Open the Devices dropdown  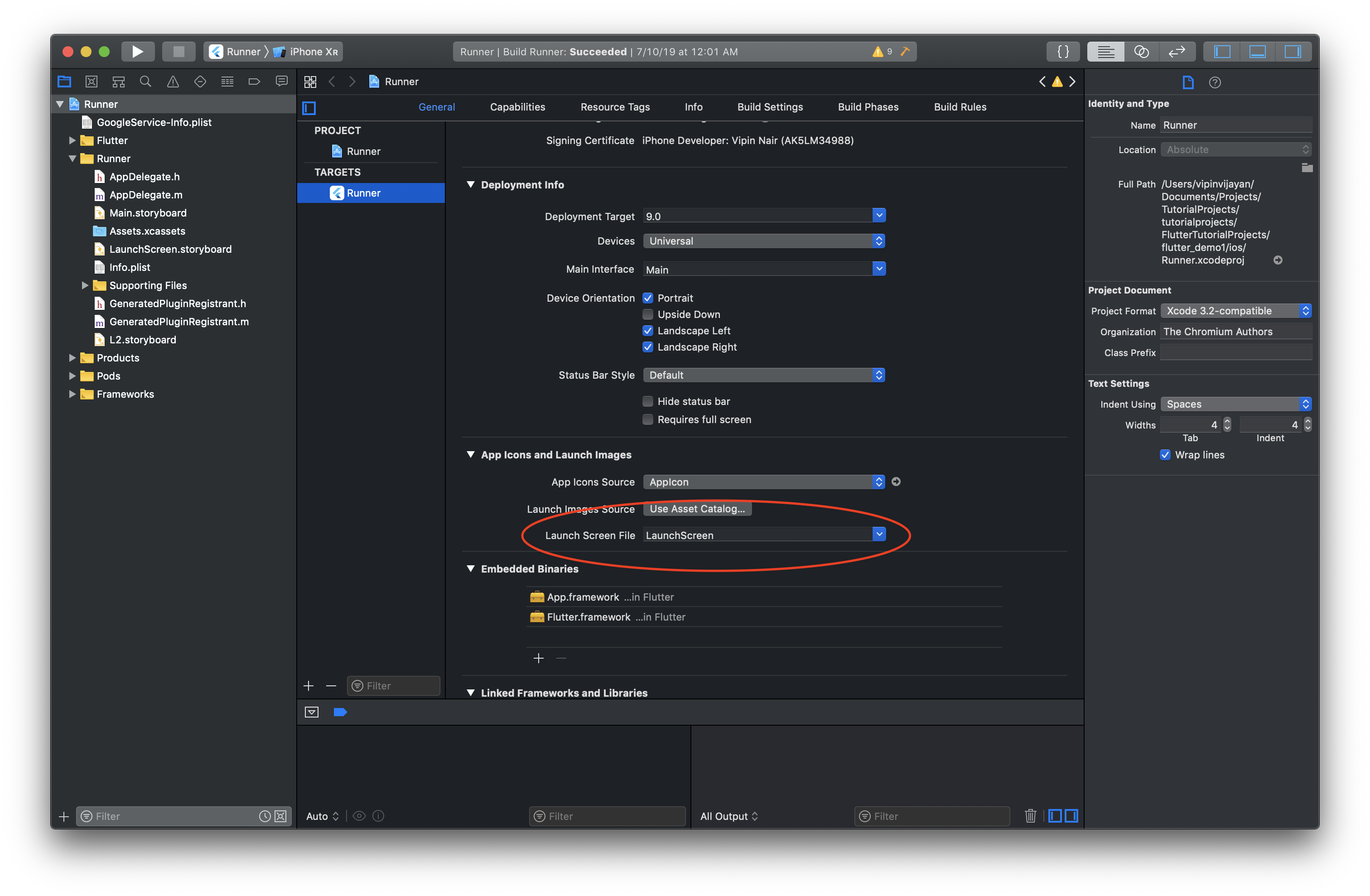coord(764,241)
